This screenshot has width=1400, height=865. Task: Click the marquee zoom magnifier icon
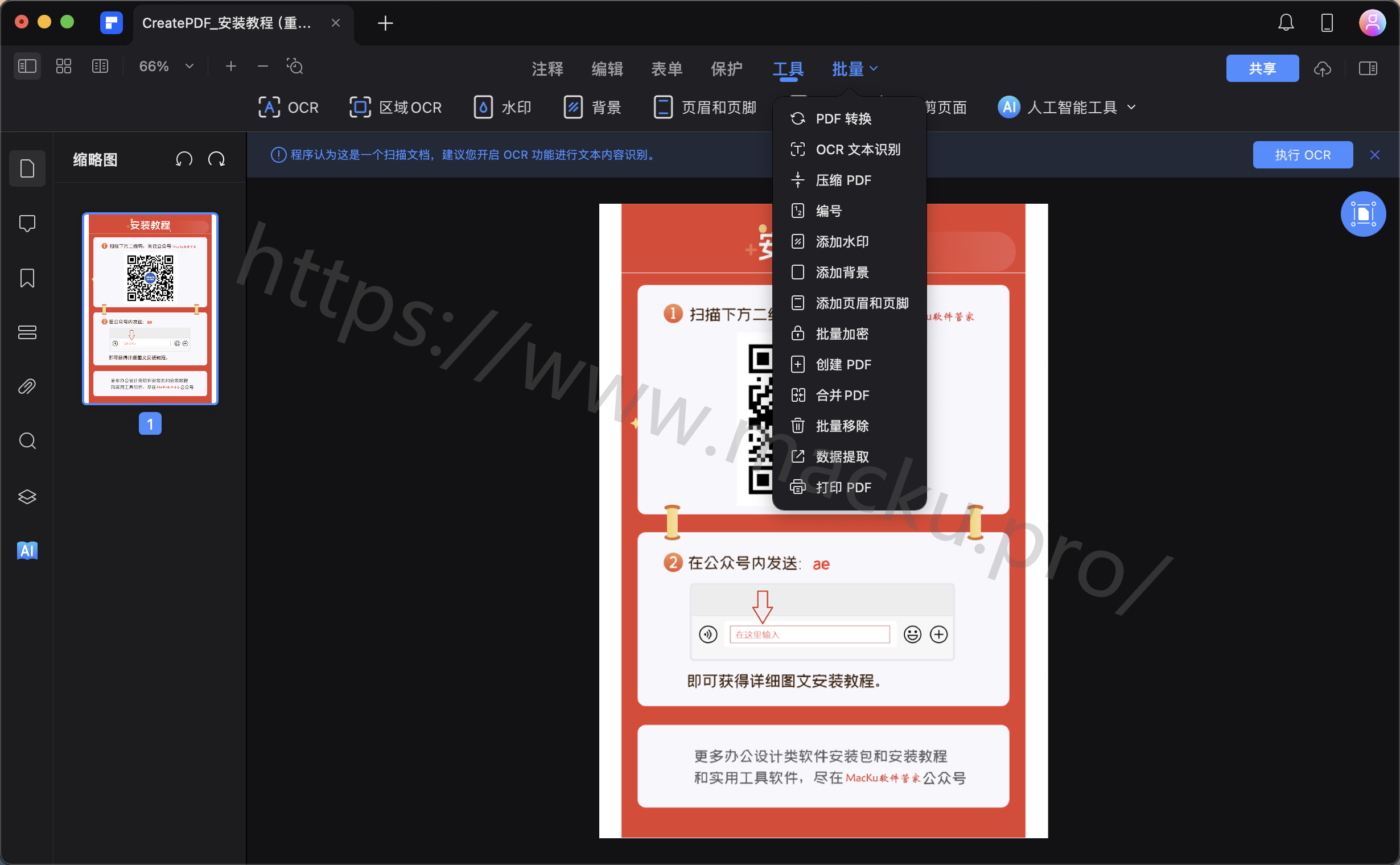295,67
